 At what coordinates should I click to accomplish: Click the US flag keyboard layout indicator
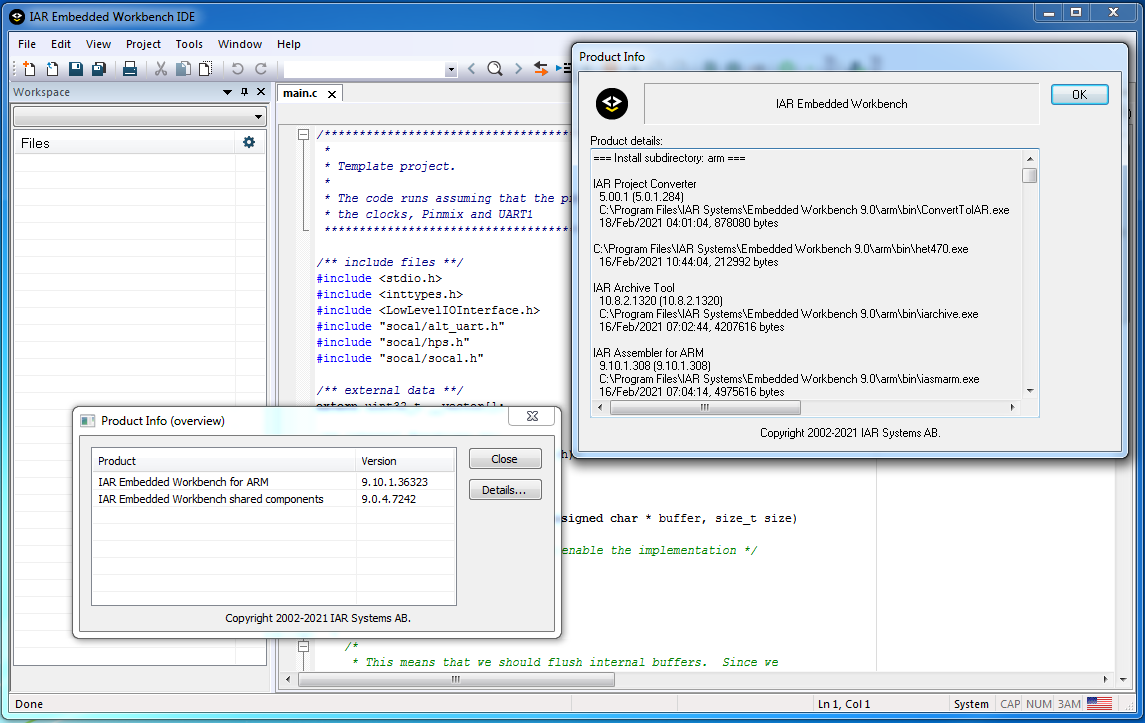tap(1099, 703)
